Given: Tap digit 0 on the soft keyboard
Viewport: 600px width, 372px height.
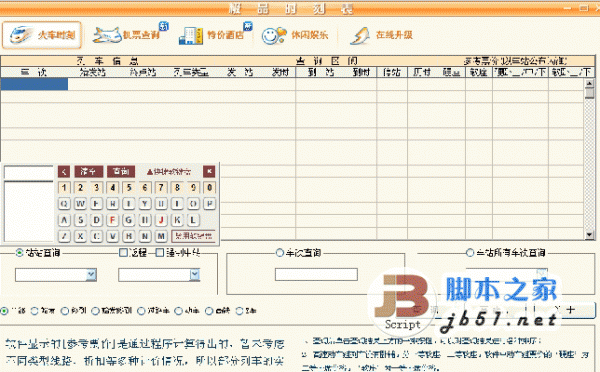Looking at the screenshot, I should coord(209,188).
